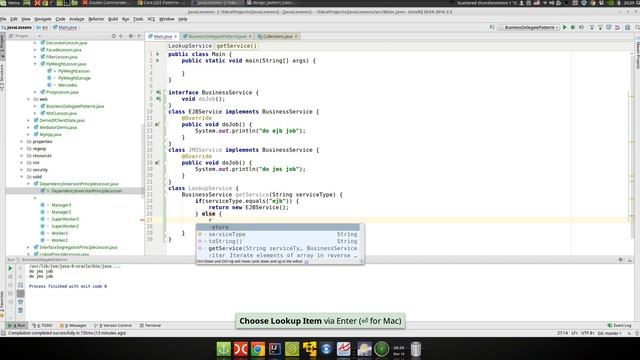Open the Build menu

(x=113, y=19)
